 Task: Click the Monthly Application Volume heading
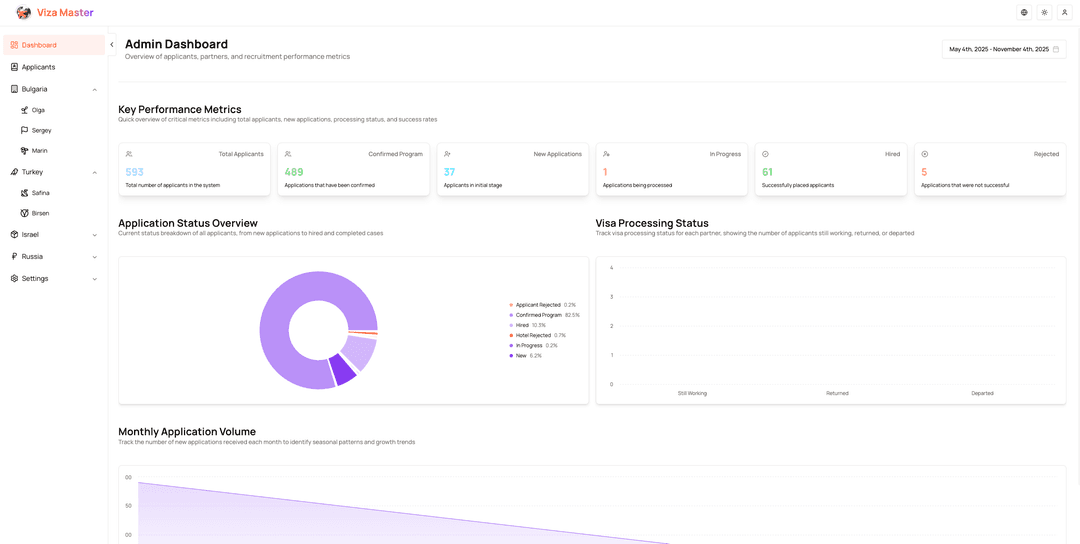click(187, 432)
